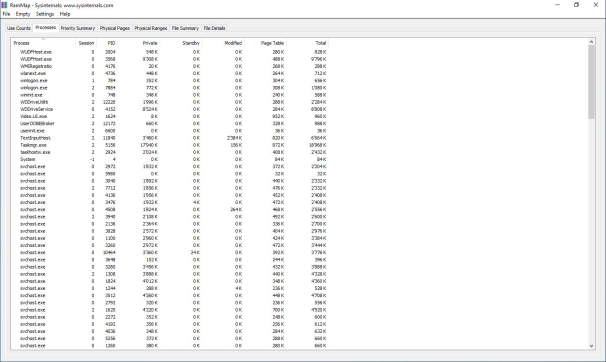Sort by the Total column header

308,43
